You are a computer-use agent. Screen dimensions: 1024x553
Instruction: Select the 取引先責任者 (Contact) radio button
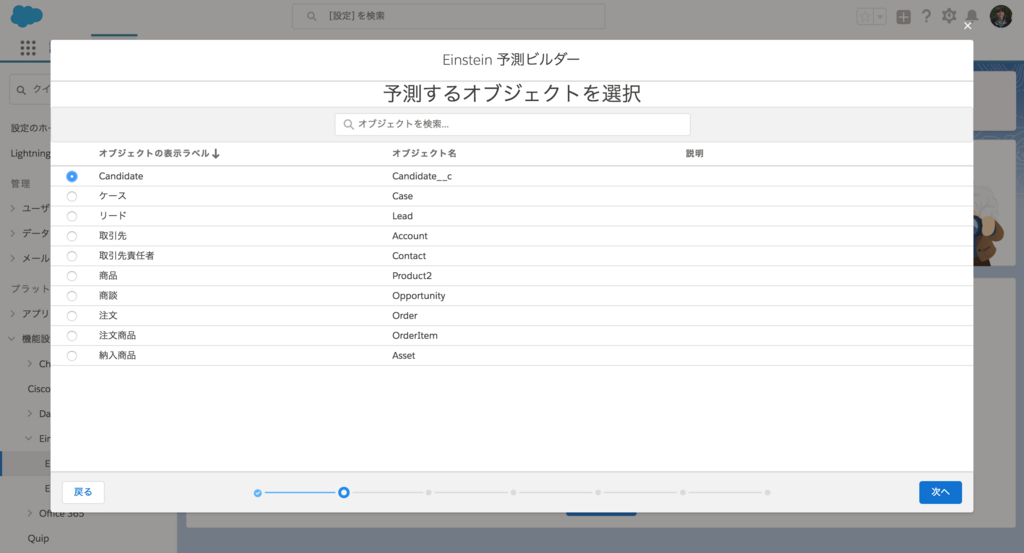click(72, 256)
